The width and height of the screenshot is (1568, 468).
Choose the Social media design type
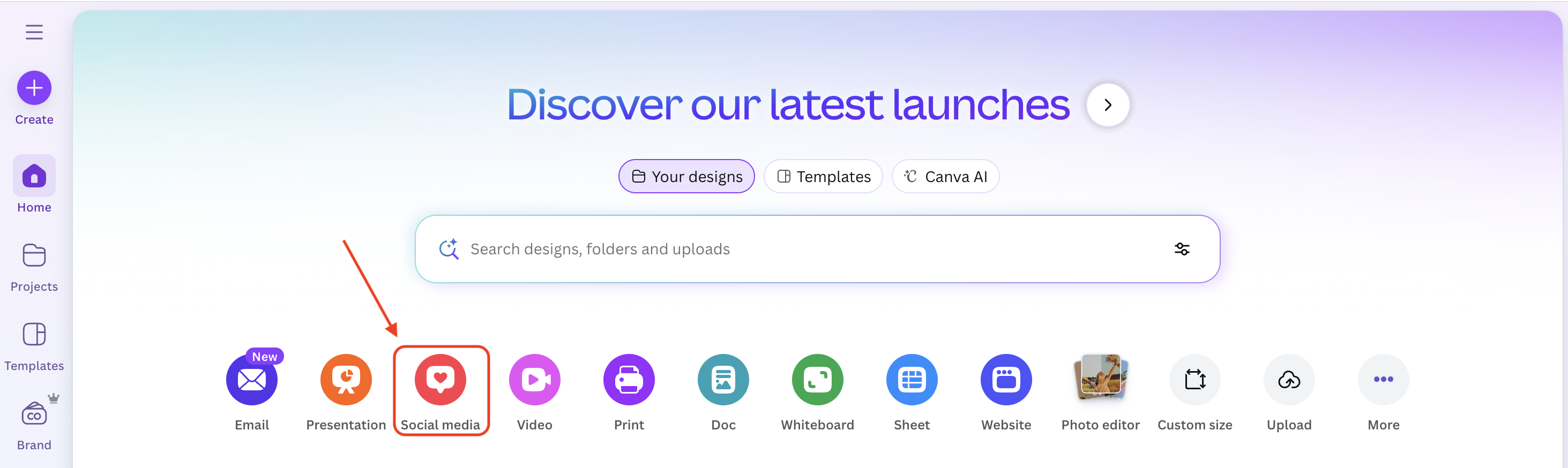tap(440, 380)
